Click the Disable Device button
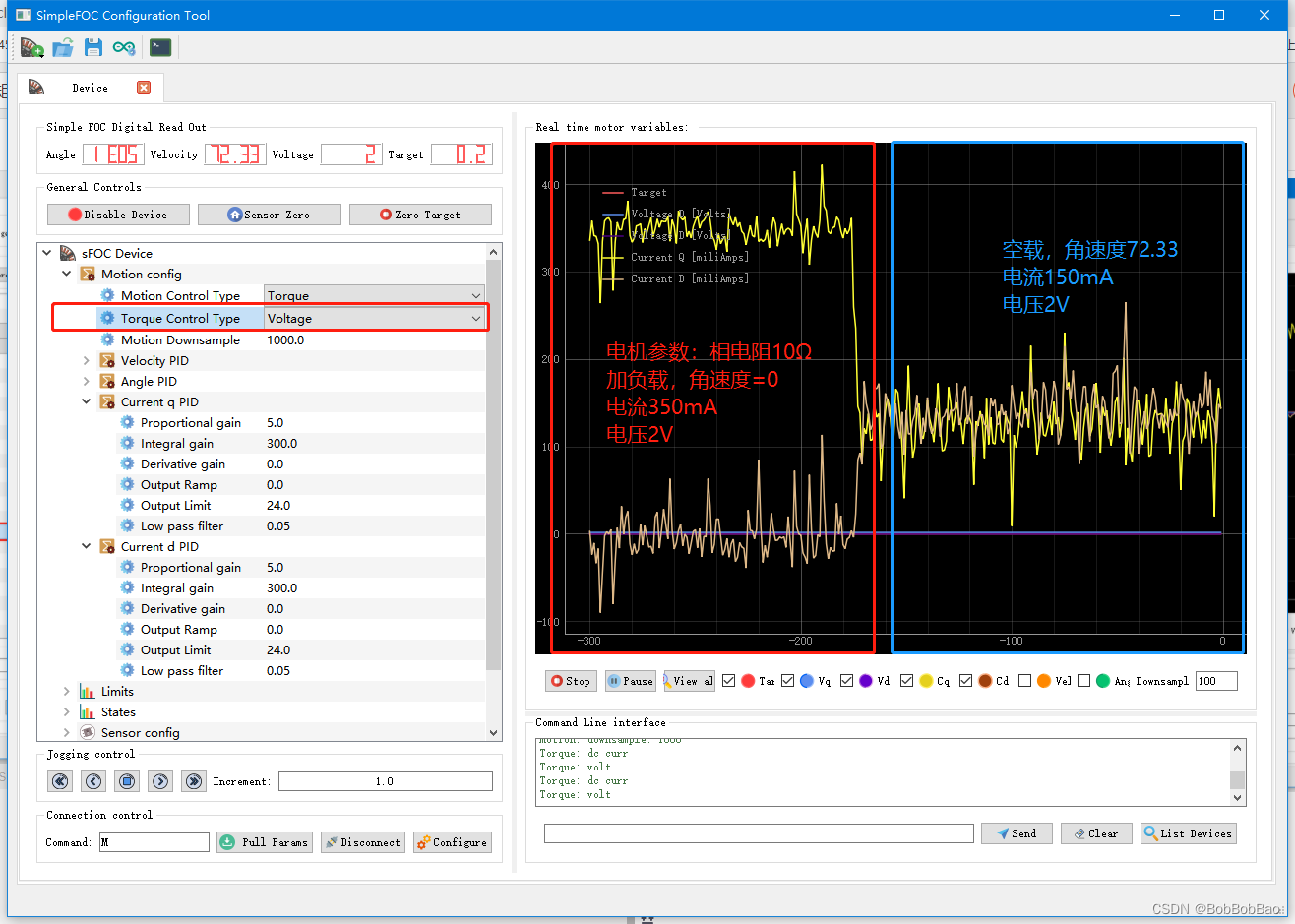This screenshot has width=1295, height=924. (x=118, y=215)
